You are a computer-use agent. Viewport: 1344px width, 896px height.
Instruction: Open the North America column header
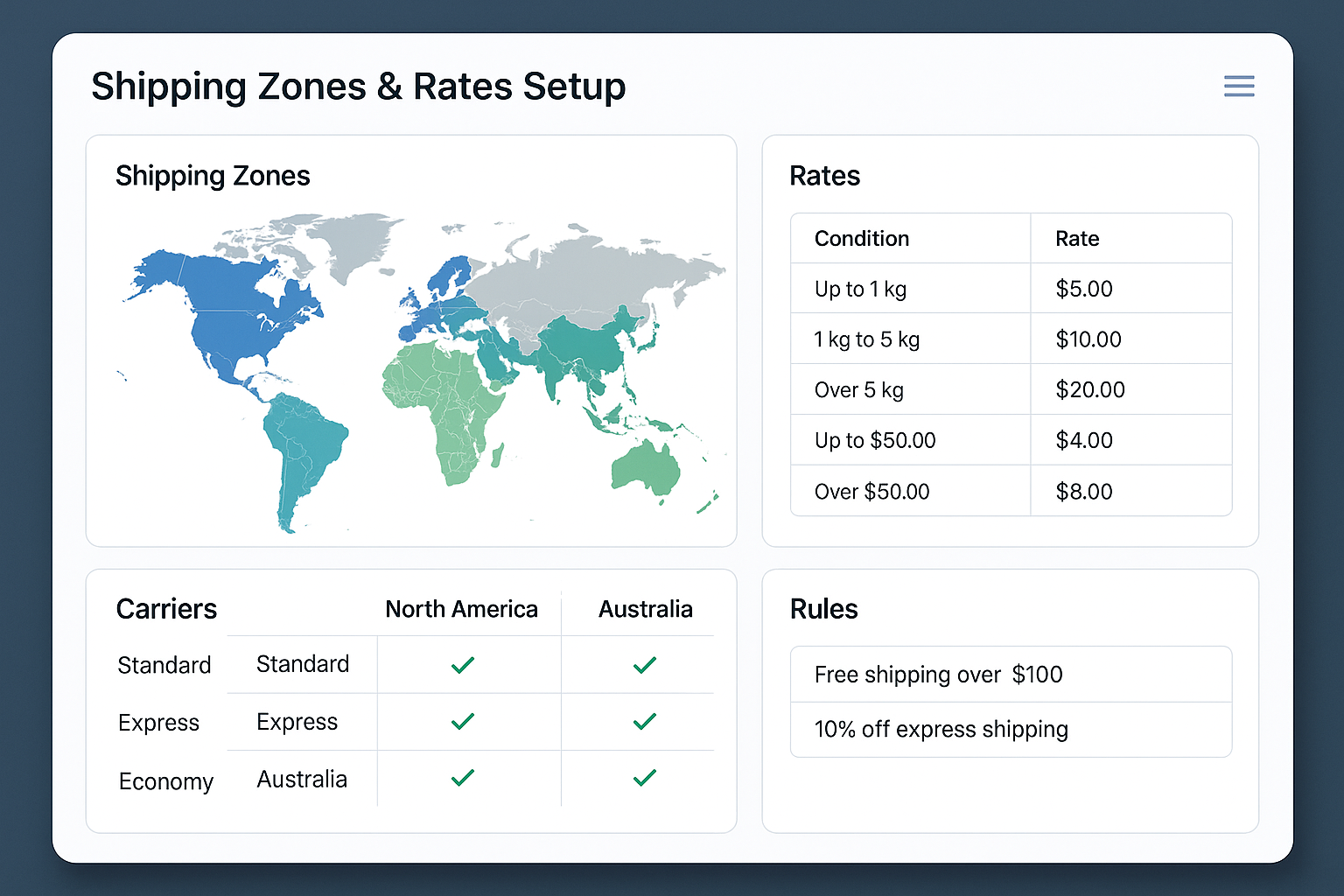pos(462,609)
